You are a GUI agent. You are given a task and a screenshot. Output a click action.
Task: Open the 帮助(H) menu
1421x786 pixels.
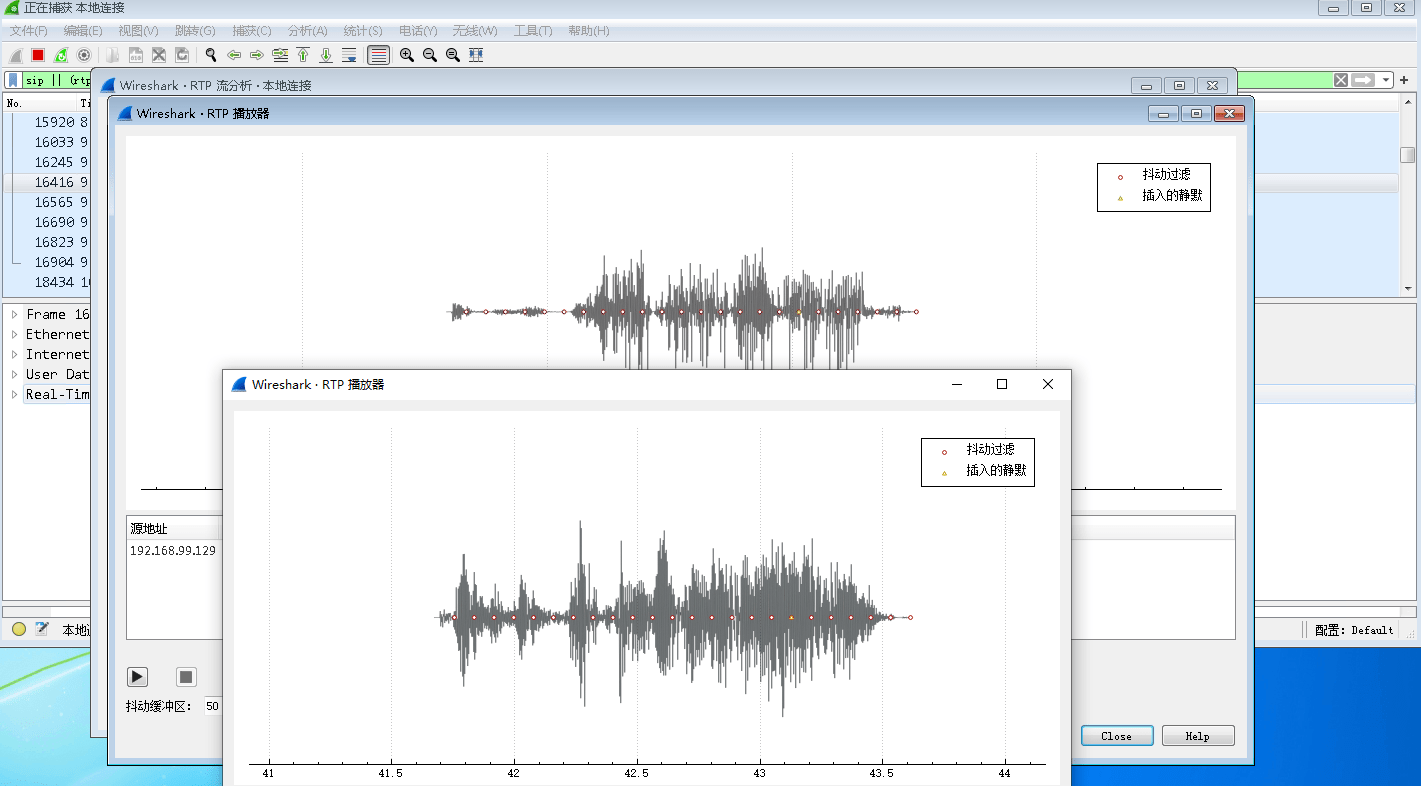click(589, 31)
